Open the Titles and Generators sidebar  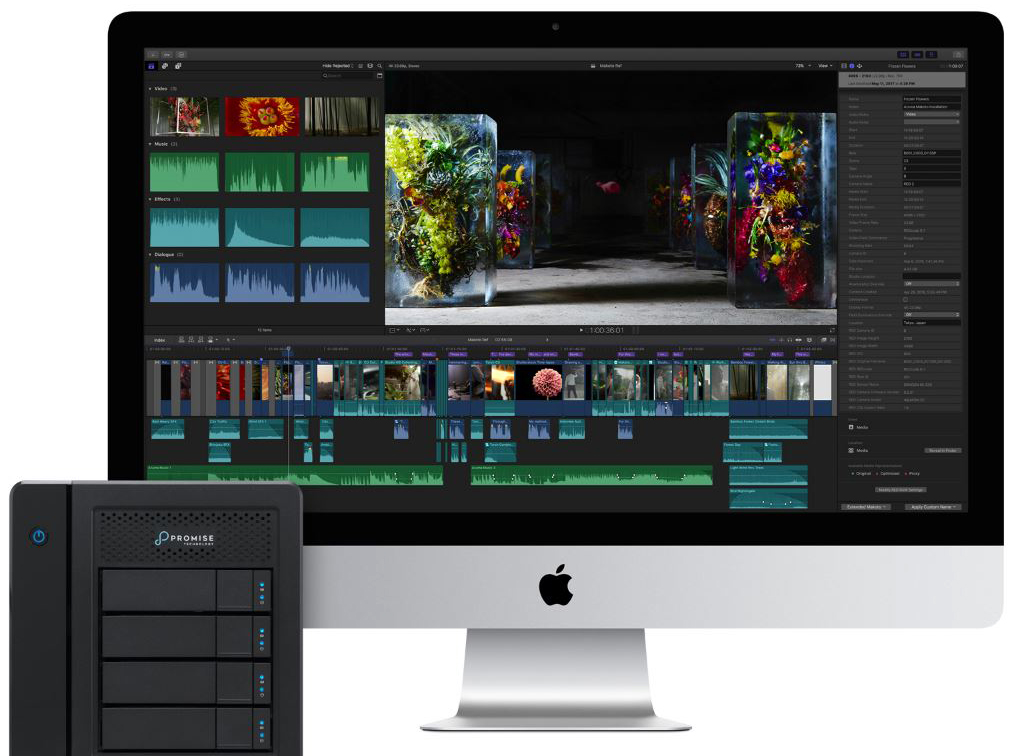point(178,66)
